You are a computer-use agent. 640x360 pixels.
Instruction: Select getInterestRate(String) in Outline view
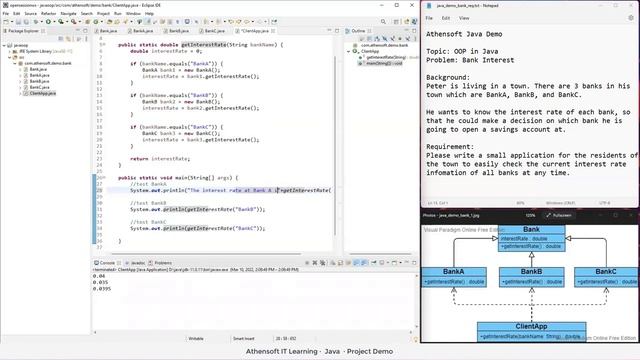click(x=386, y=58)
